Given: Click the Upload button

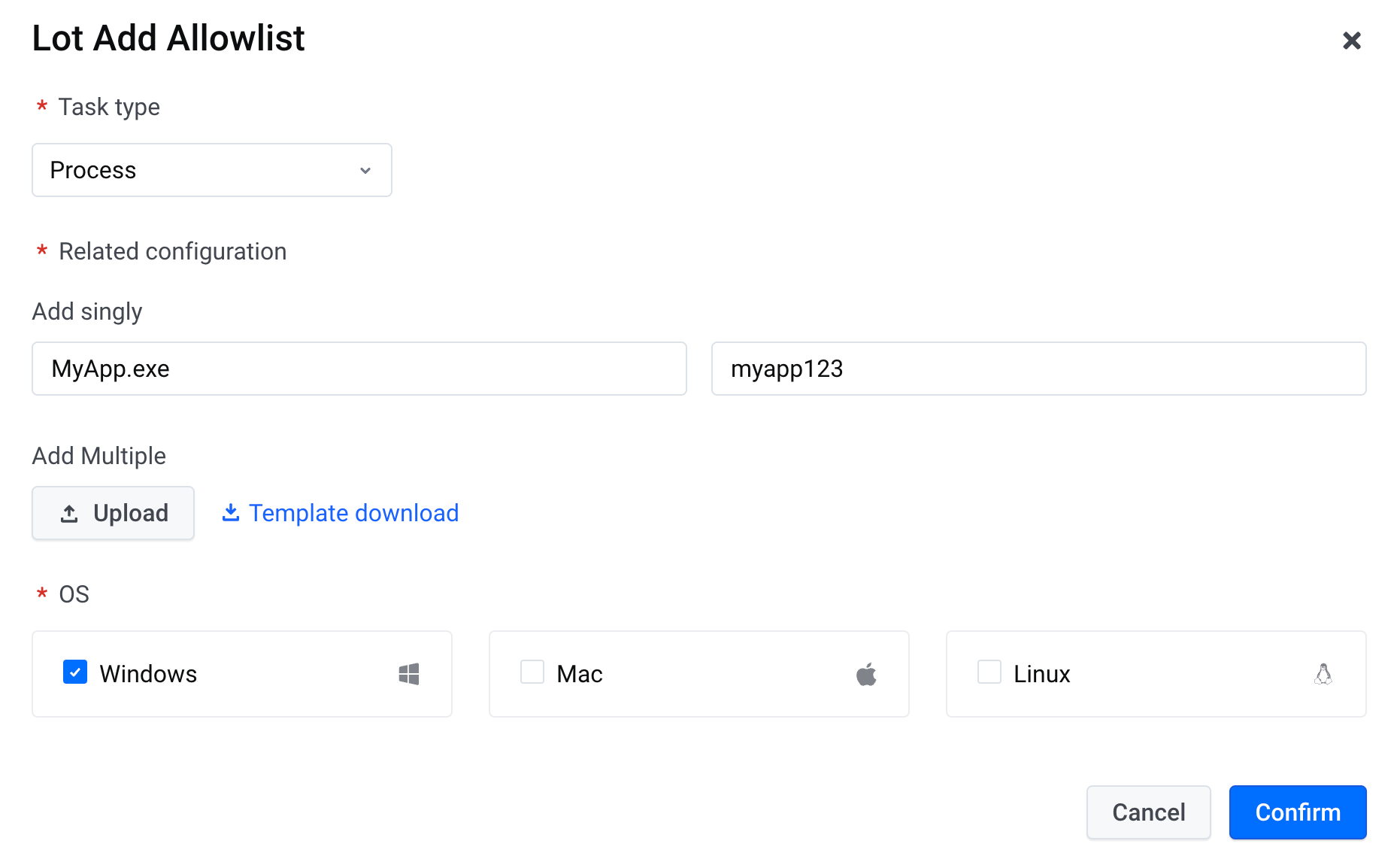Looking at the screenshot, I should (x=114, y=513).
